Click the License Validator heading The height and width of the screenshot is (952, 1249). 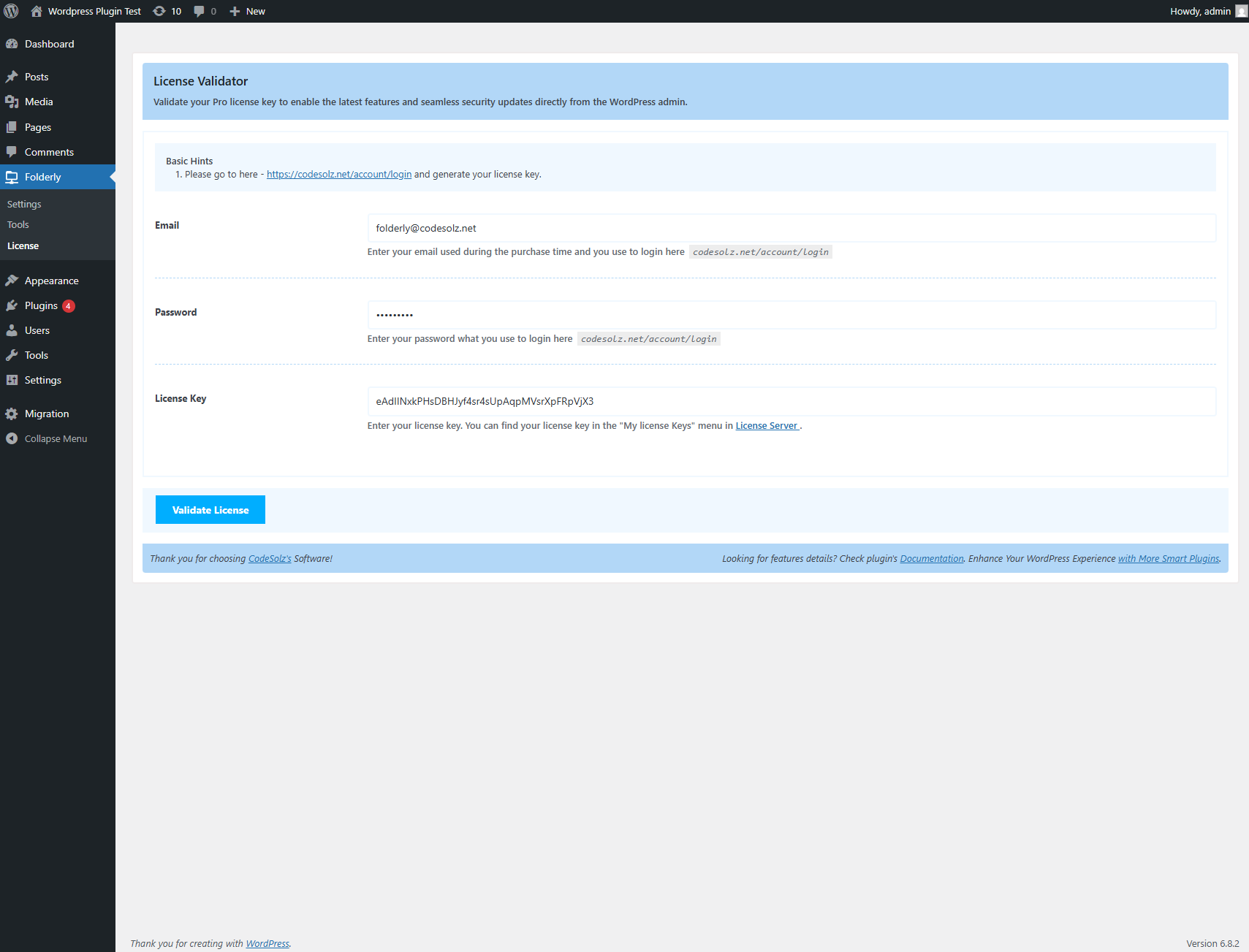point(200,81)
